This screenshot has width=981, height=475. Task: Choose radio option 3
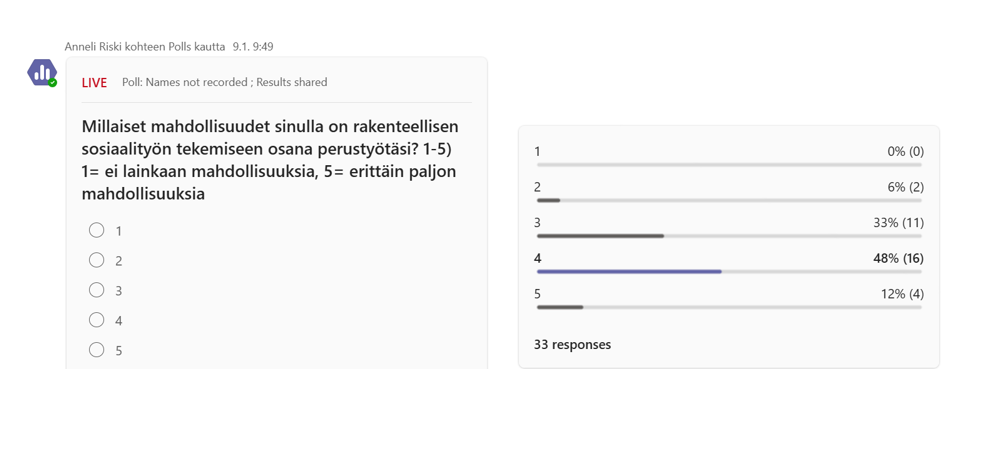click(96, 290)
